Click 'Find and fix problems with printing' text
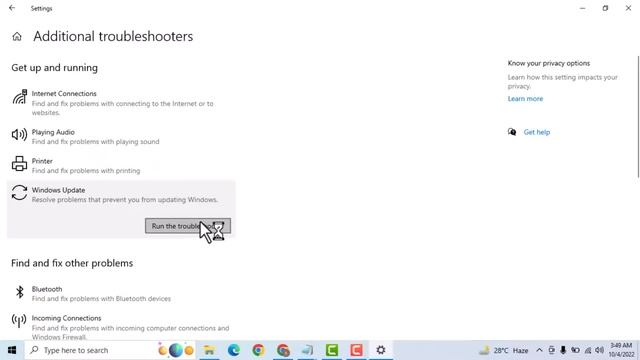The image size is (640, 360). (x=86, y=171)
